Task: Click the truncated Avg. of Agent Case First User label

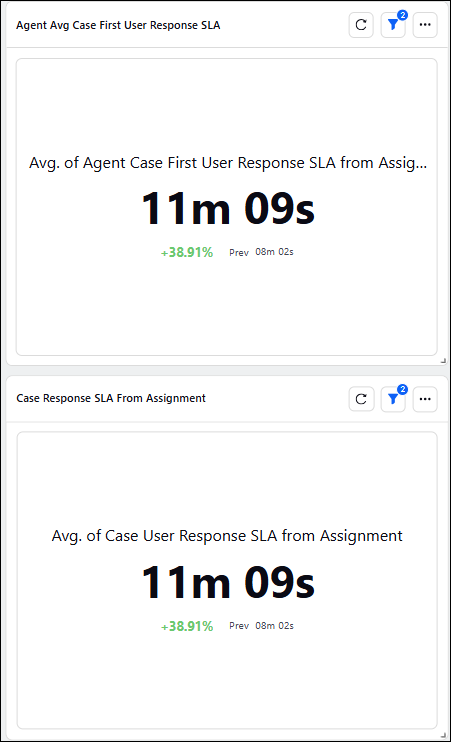Action: pyautogui.click(x=228, y=163)
